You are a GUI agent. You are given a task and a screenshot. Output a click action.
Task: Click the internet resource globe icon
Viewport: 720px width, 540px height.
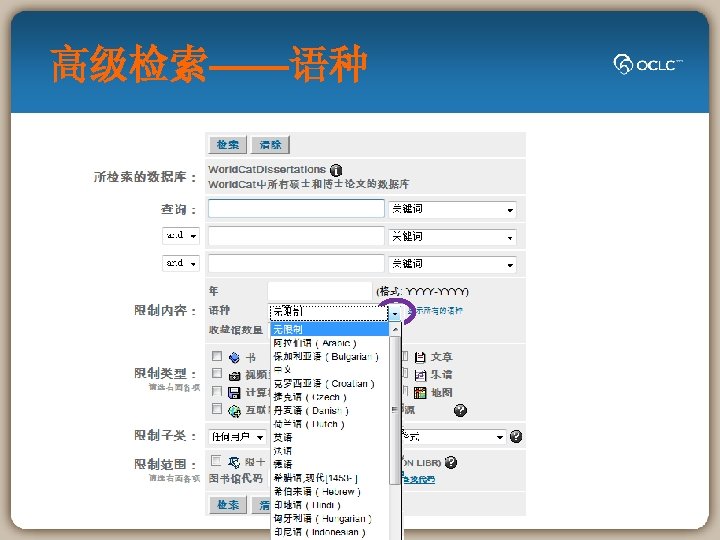pyautogui.click(x=234, y=411)
